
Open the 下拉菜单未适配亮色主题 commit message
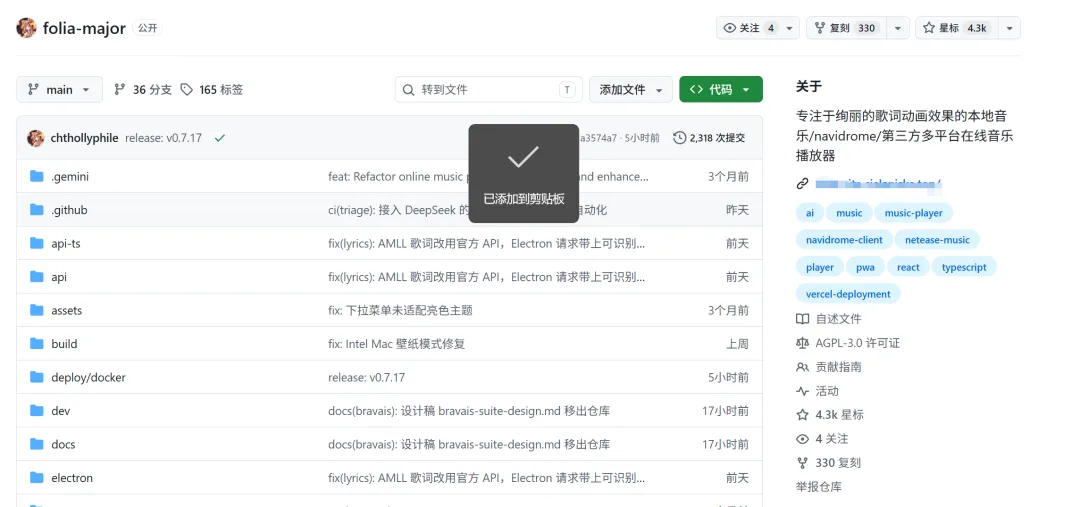[x=400, y=311]
